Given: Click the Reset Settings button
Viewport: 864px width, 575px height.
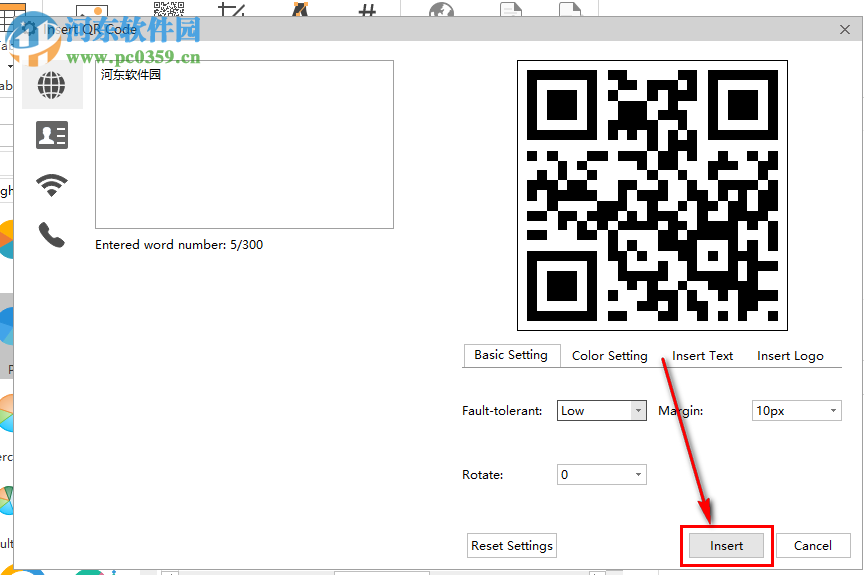Looking at the screenshot, I should 512,545.
